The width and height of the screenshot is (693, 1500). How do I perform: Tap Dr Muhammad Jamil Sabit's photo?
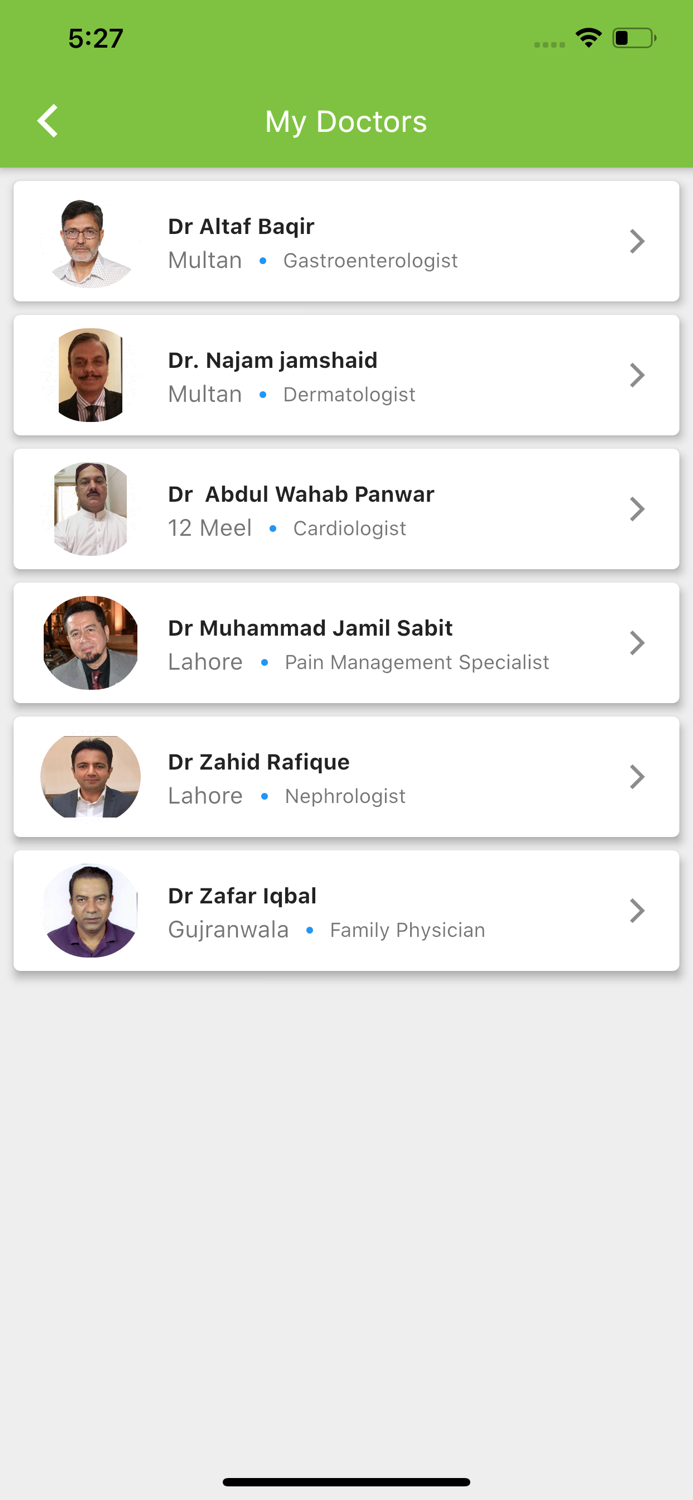(90, 643)
